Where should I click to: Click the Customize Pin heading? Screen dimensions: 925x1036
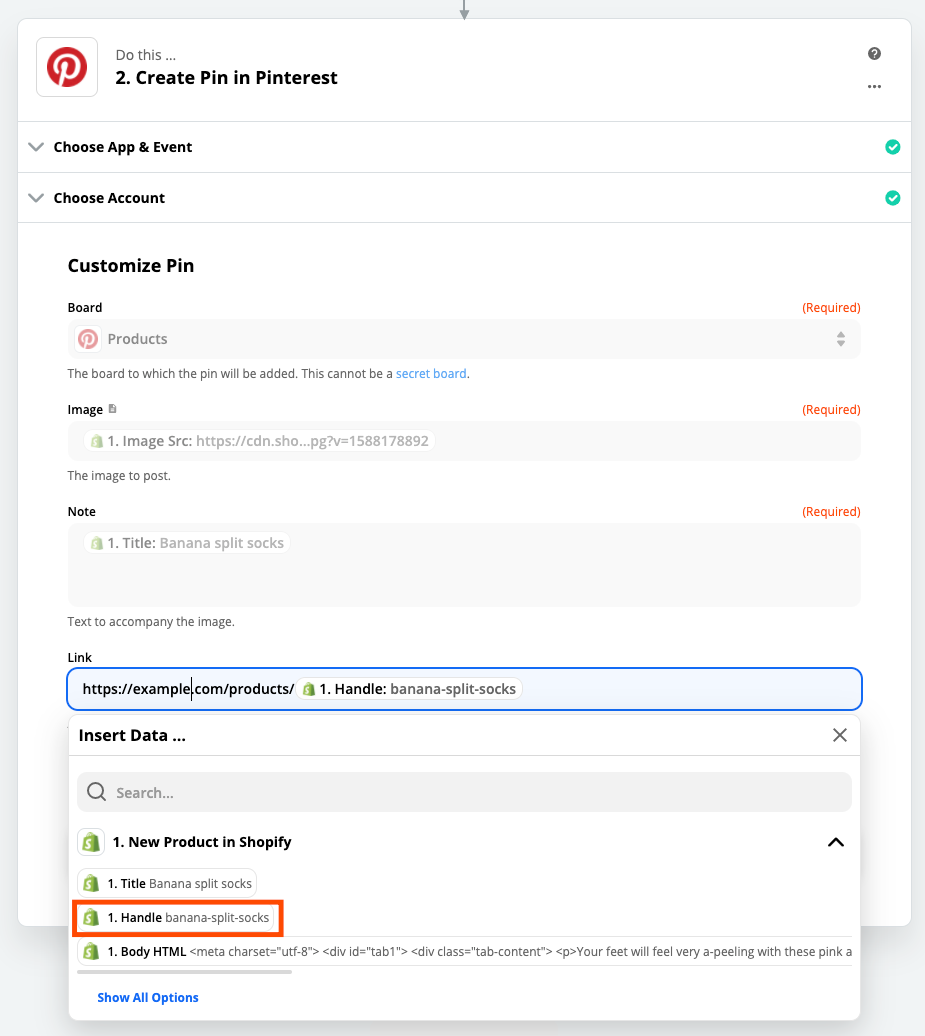[131, 266]
